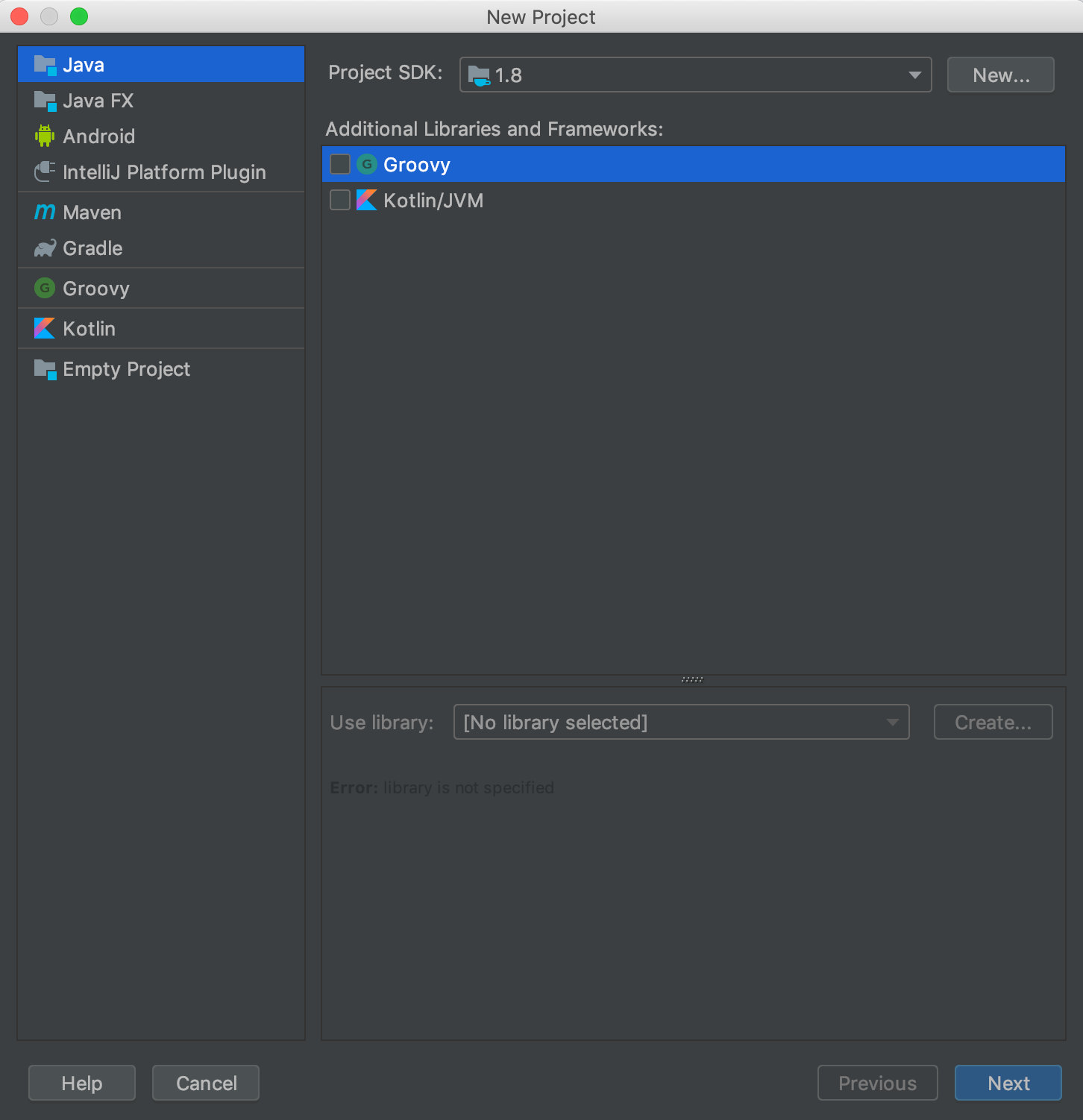Select Groovy icon in project types list
The image size is (1083, 1120).
pyautogui.click(x=45, y=288)
